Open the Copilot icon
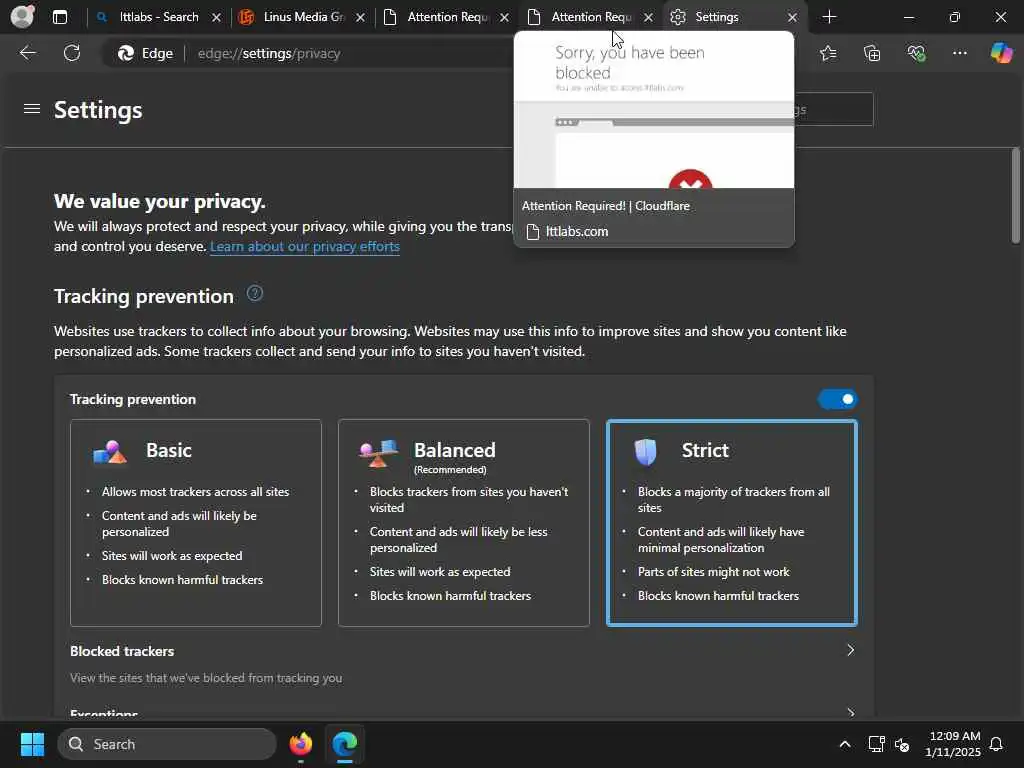 [1001, 53]
